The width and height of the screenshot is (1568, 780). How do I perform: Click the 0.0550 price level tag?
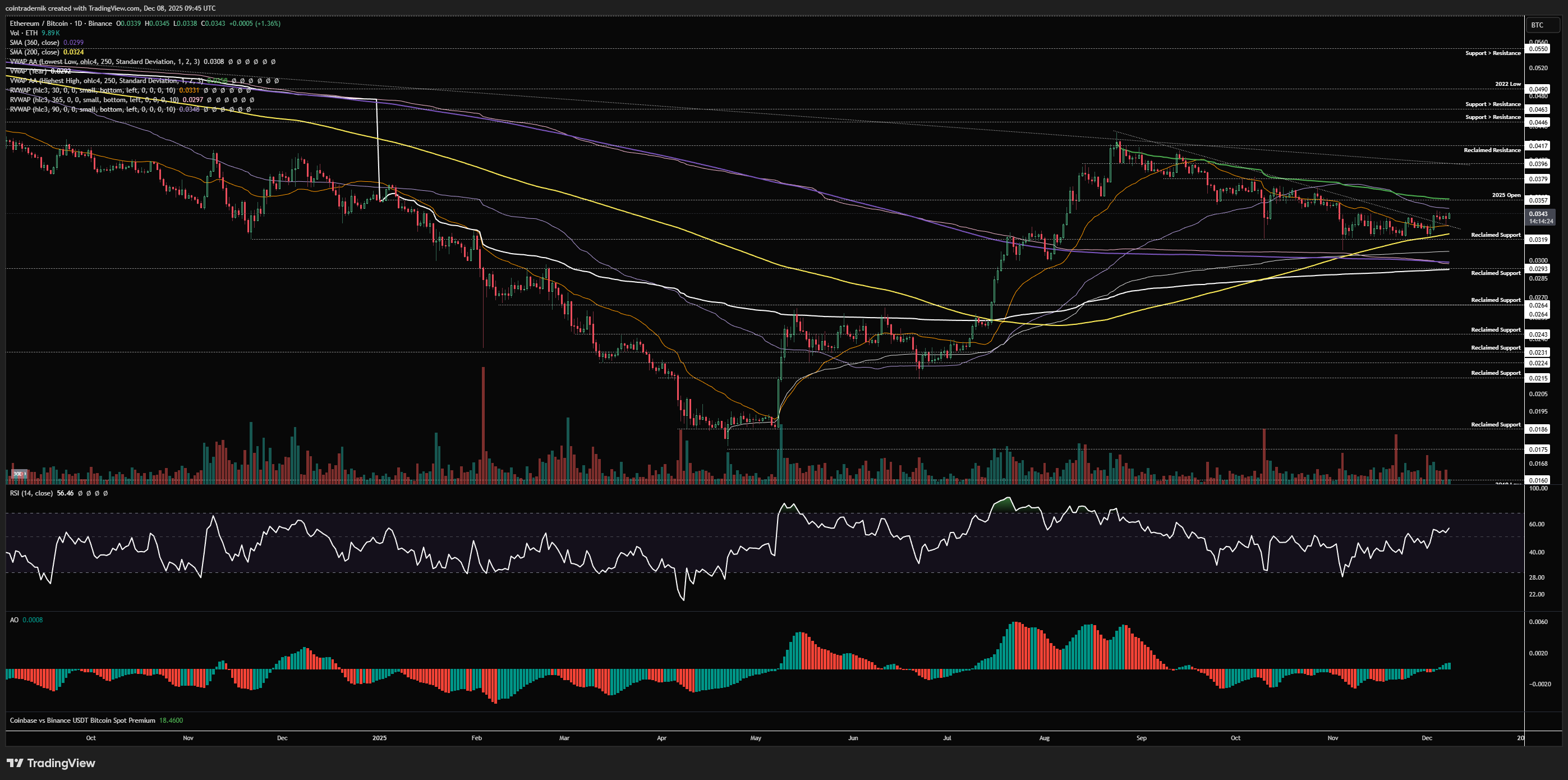(x=1538, y=49)
